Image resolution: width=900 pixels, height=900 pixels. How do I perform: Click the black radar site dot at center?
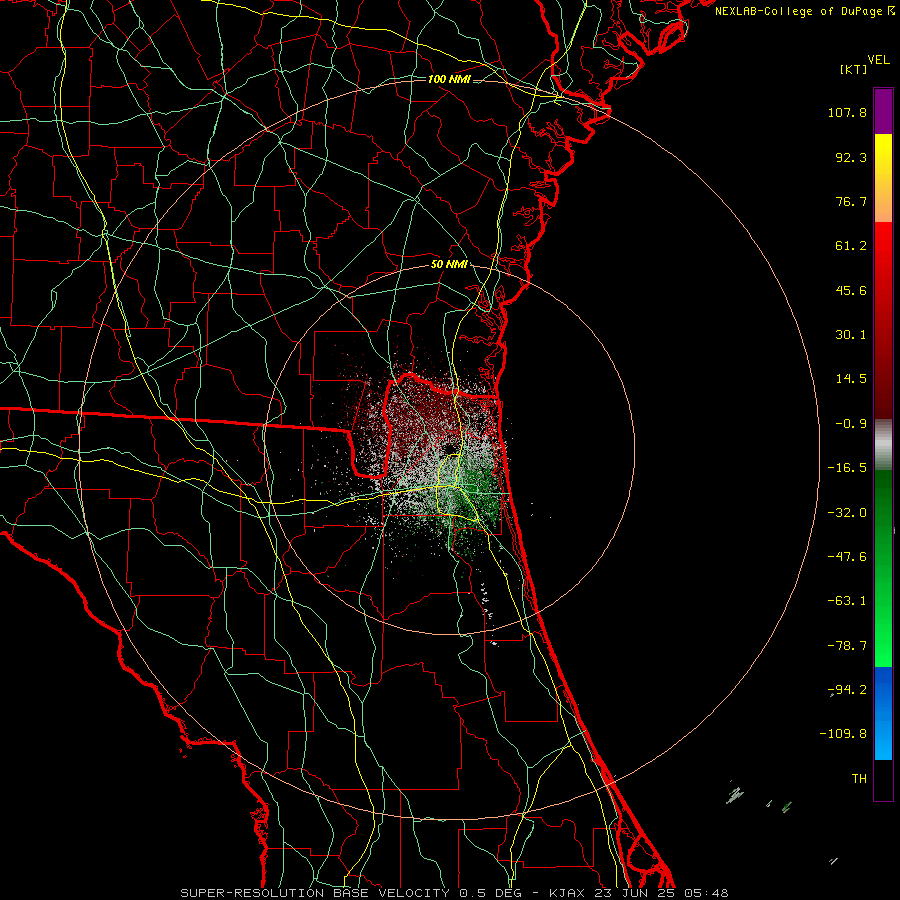pyautogui.click(x=449, y=447)
